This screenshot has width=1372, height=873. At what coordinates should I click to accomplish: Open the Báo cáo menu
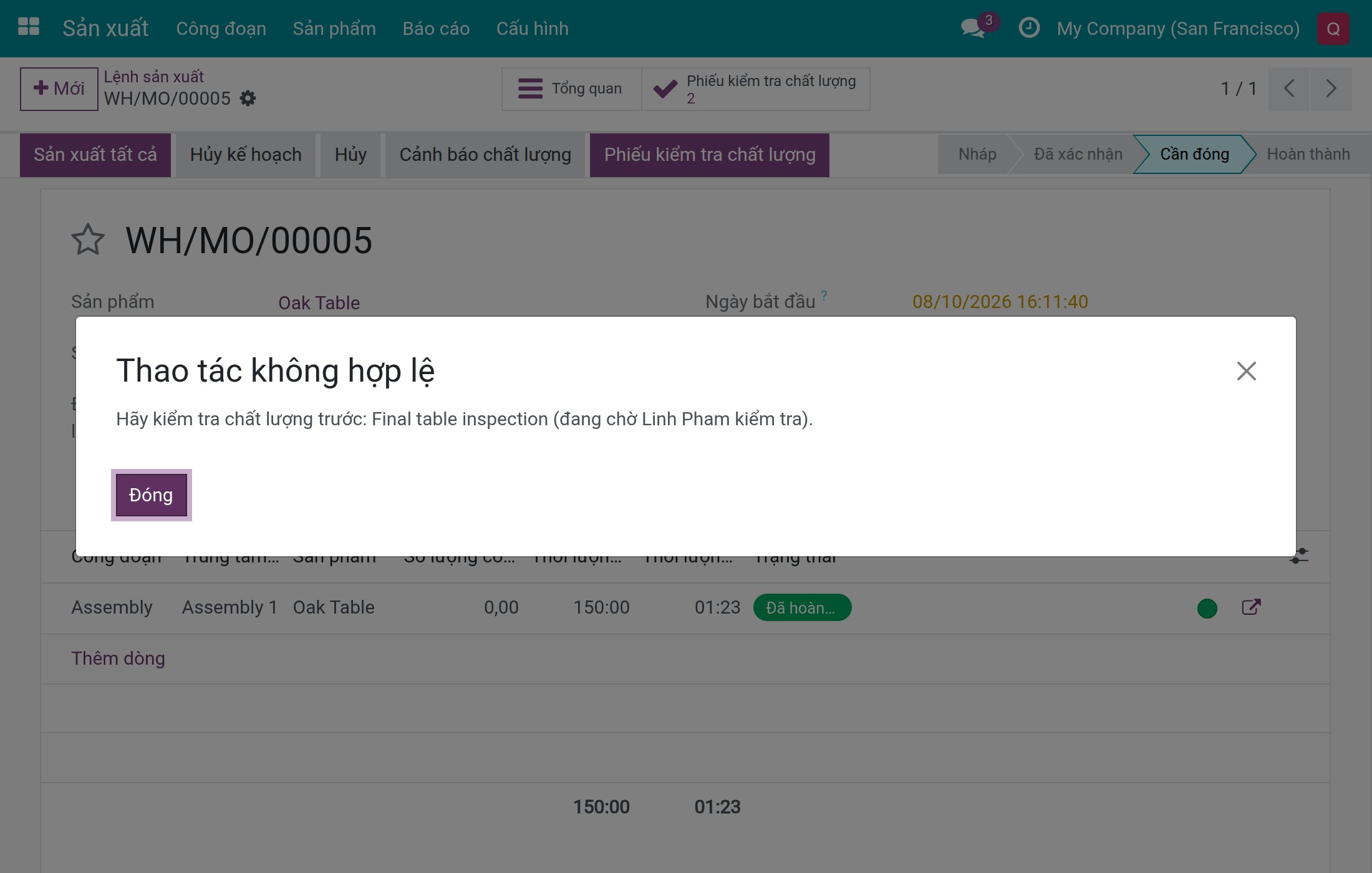pyautogui.click(x=436, y=29)
